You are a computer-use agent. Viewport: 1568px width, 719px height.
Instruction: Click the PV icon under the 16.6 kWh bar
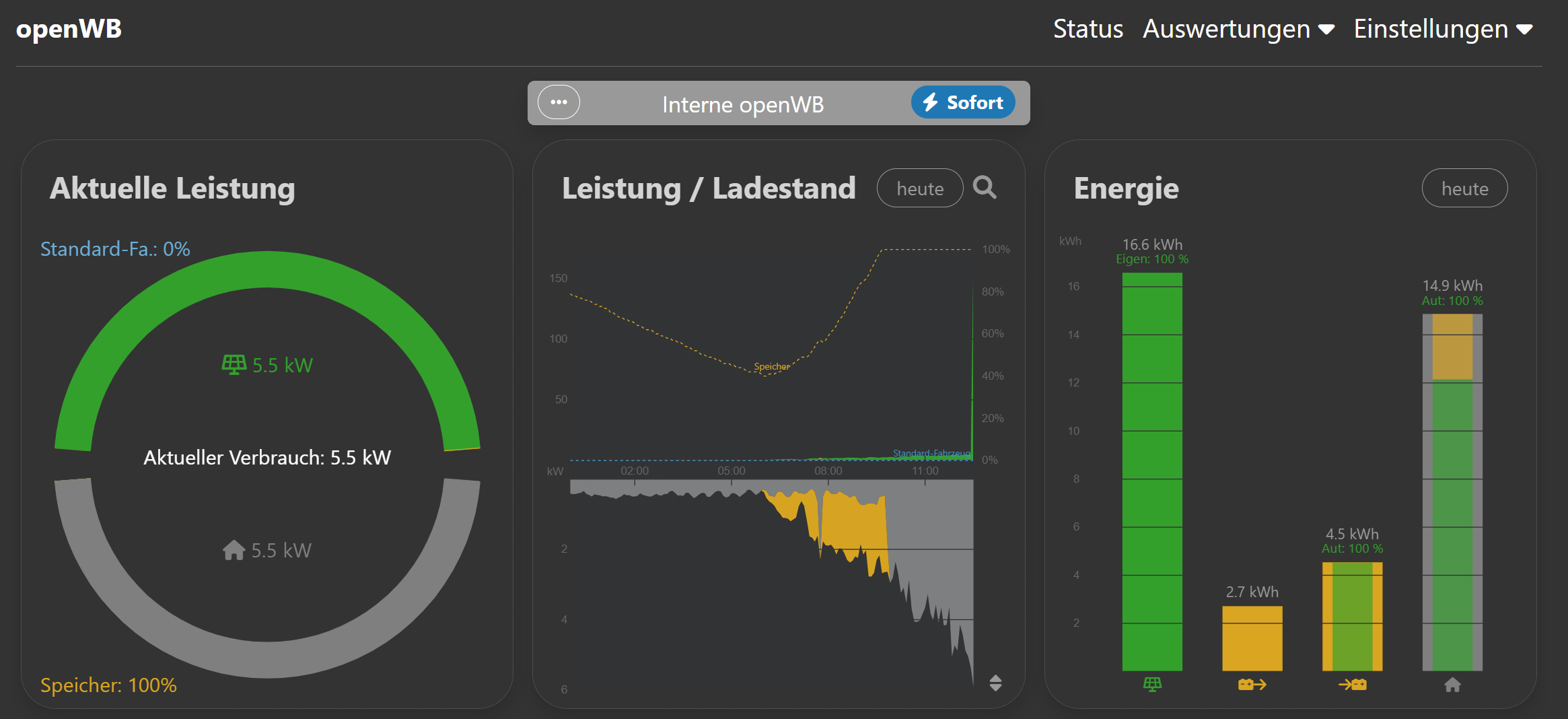tap(1152, 685)
